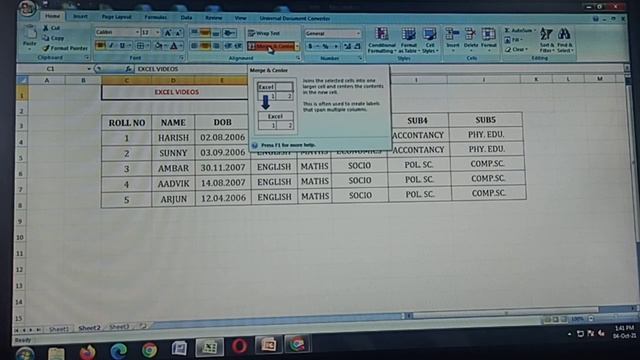Select cell containing HARISH
This screenshot has height=360, width=640.
tap(173, 138)
